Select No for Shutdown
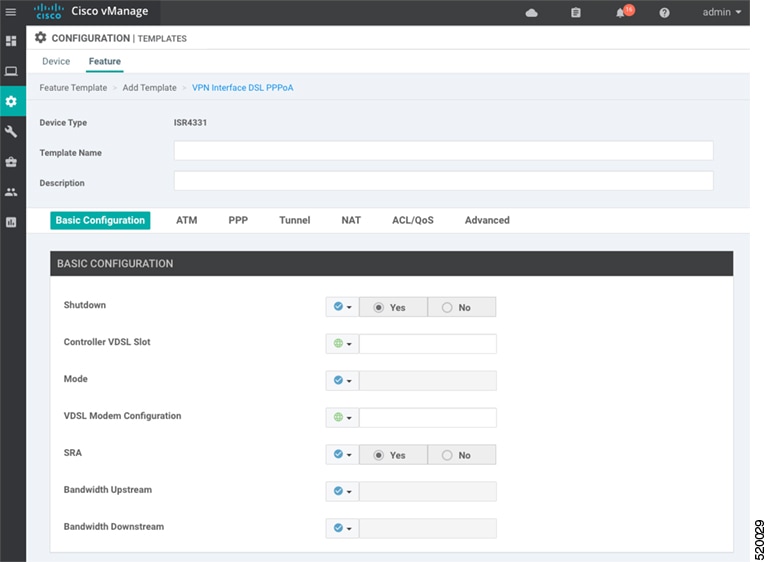 462,307
